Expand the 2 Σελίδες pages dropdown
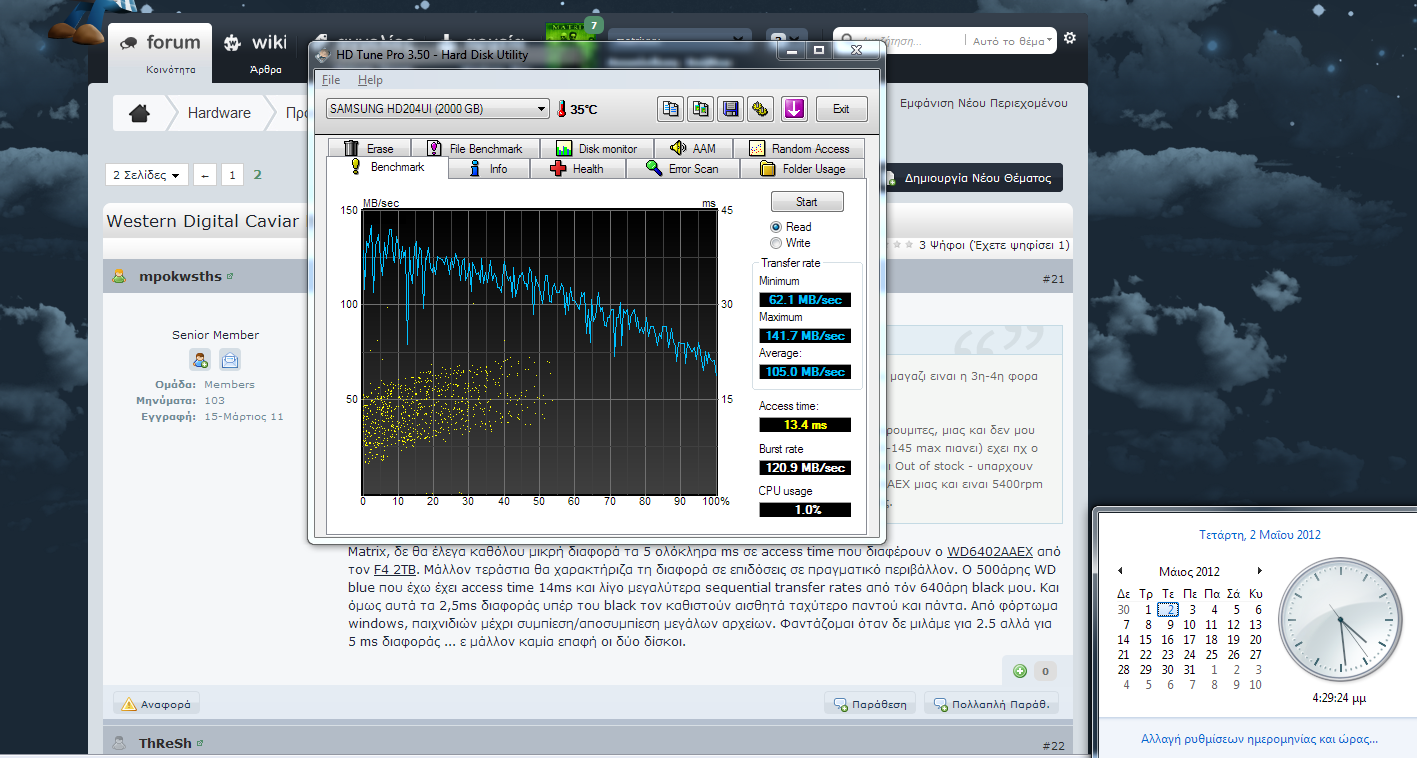1417x758 pixels. click(147, 175)
